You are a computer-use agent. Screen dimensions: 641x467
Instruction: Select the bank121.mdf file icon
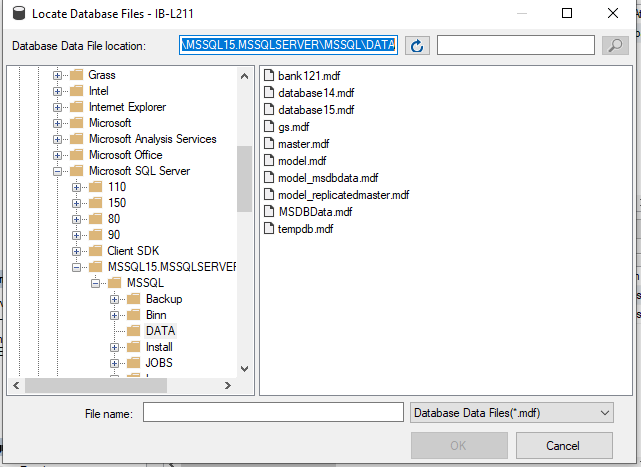click(x=268, y=77)
